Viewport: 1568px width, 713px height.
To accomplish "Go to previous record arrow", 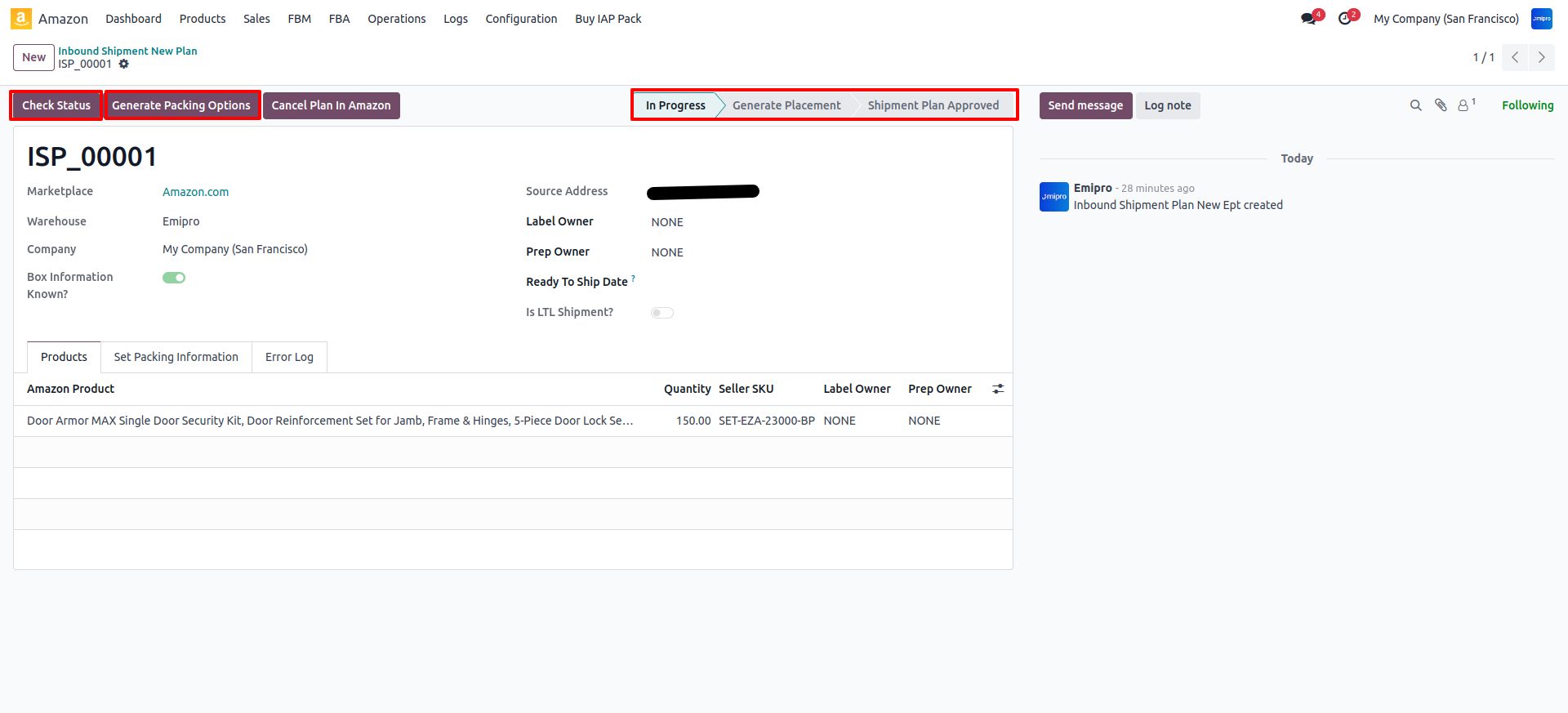I will (1515, 57).
